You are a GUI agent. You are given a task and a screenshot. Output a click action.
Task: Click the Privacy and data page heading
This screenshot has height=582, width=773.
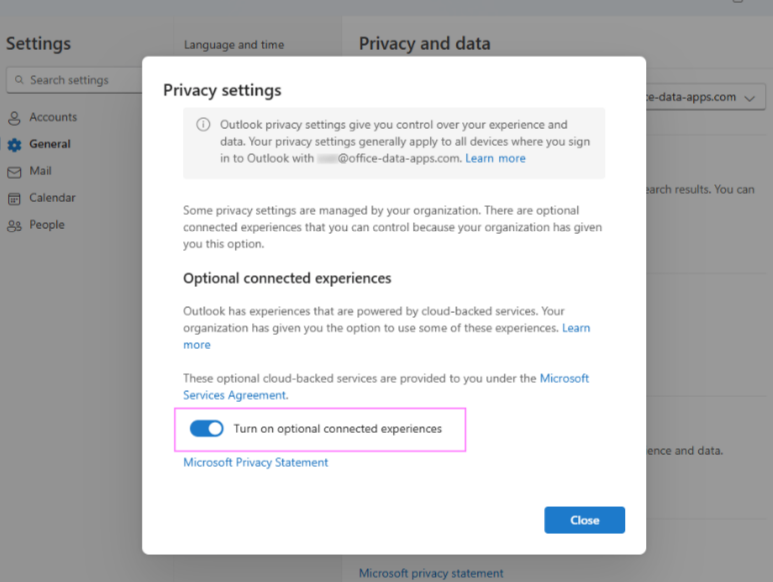coord(424,43)
